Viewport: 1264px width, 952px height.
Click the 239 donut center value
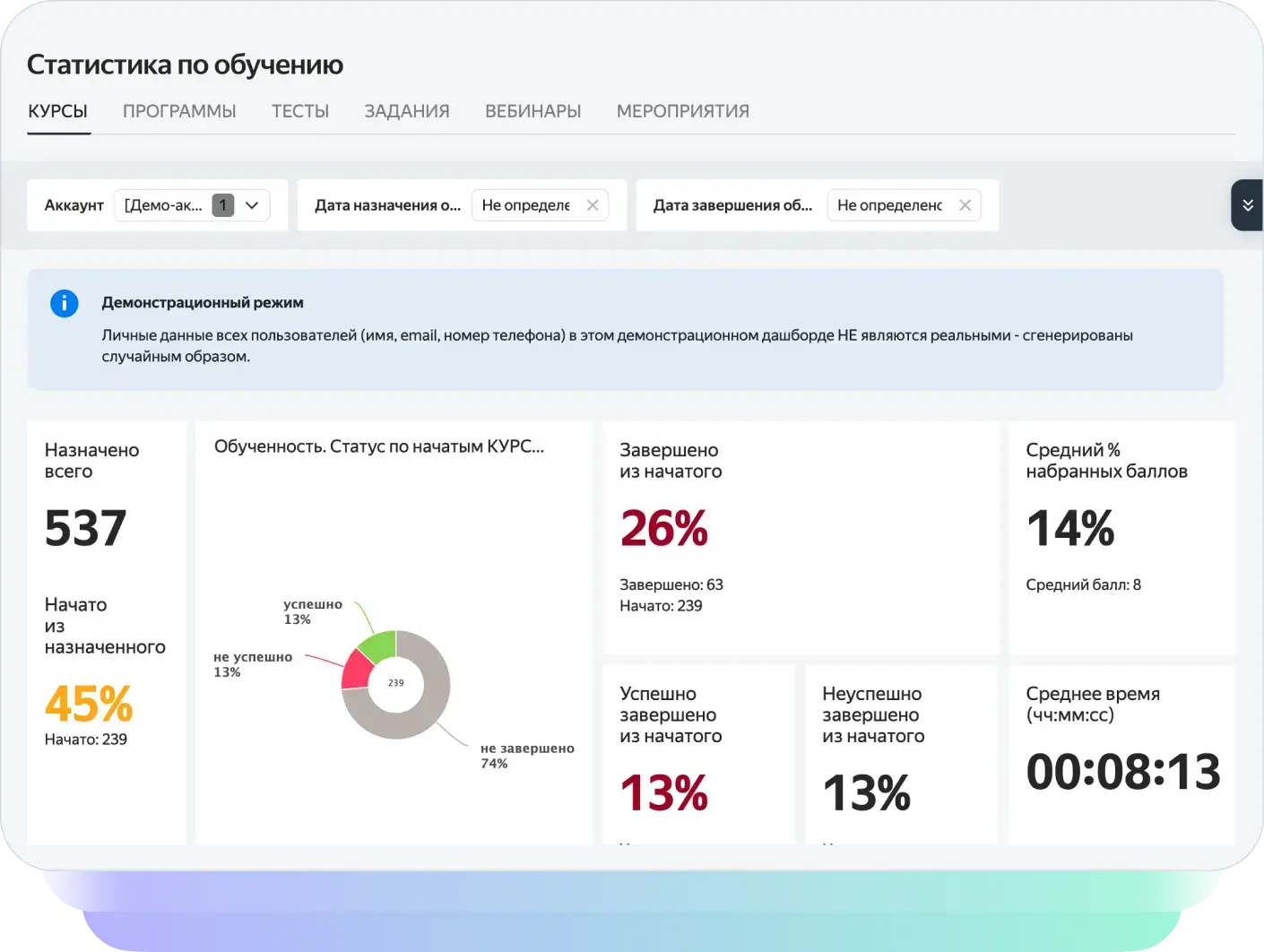point(396,683)
